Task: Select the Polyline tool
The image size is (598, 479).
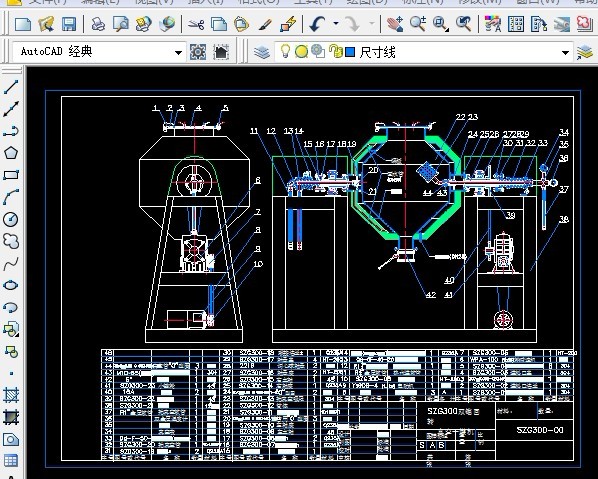Action: point(11,131)
